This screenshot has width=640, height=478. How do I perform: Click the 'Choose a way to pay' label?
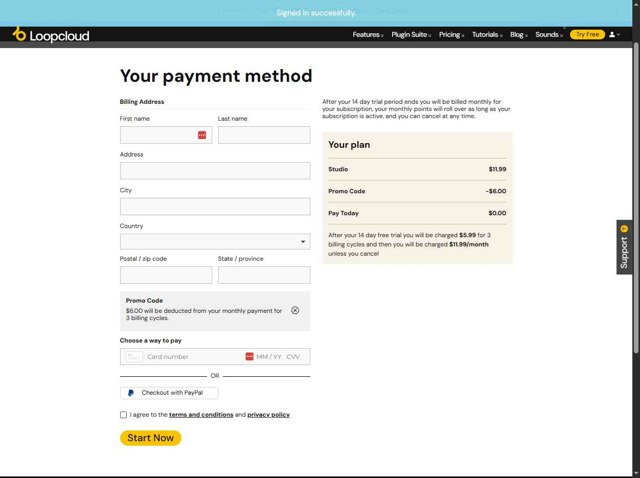pyautogui.click(x=151, y=341)
